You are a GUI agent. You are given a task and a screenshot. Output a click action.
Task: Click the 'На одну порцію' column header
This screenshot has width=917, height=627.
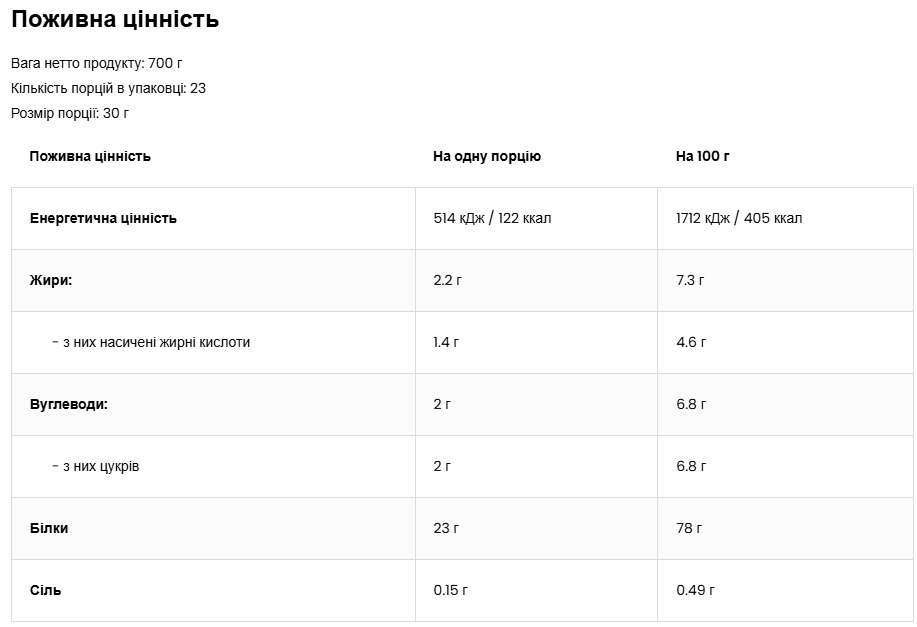(487, 156)
